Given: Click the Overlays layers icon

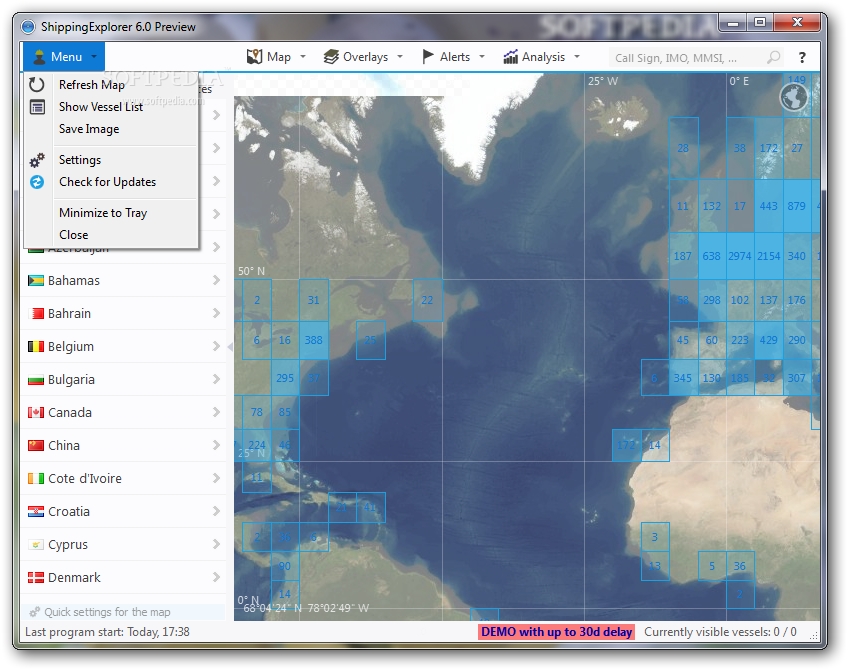Looking at the screenshot, I should pos(331,56).
